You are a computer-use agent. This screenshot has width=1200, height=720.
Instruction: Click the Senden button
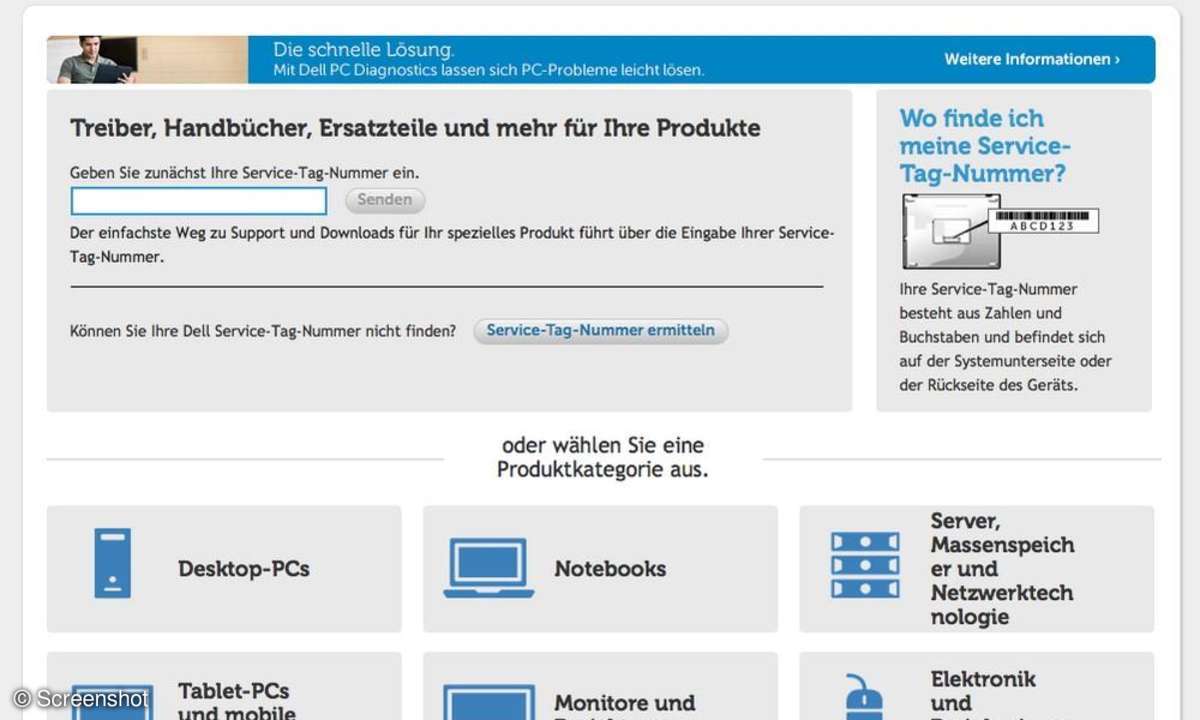pos(385,200)
